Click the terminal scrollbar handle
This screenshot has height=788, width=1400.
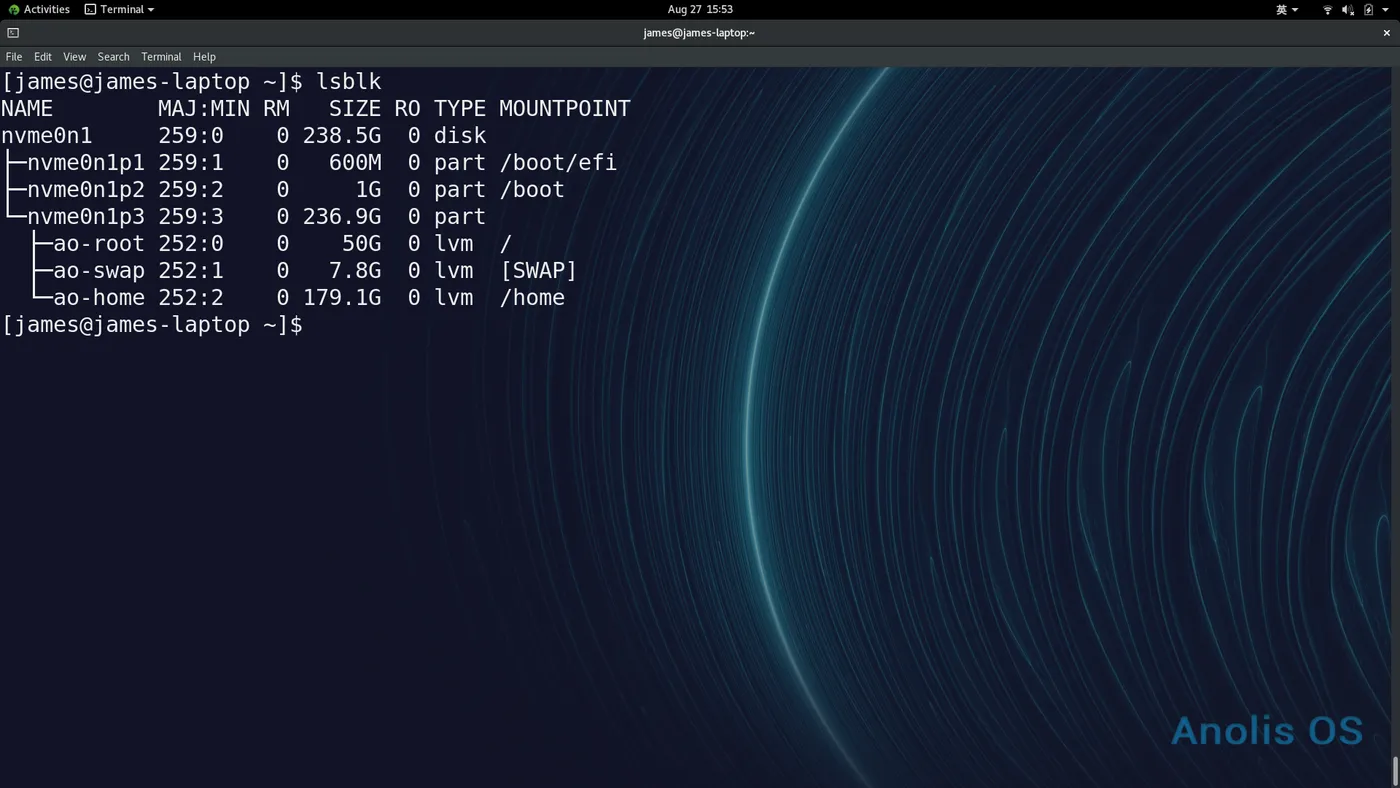pos(1395,771)
